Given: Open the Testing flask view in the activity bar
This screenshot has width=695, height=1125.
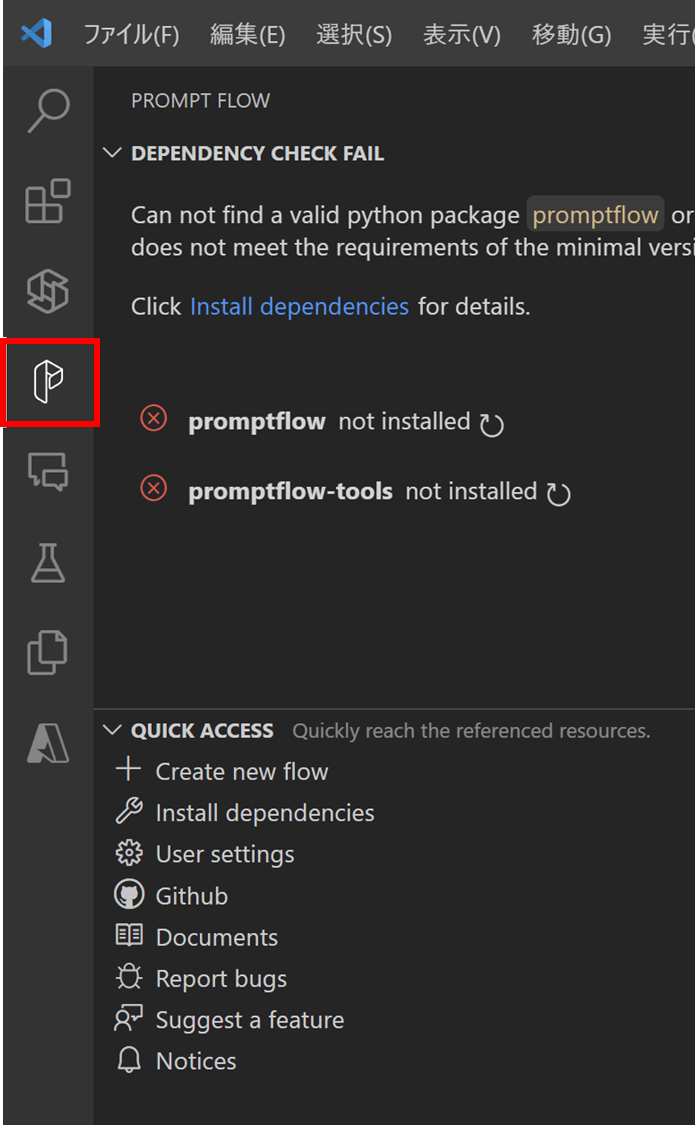Looking at the screenshot, I should tap(48, 562).
